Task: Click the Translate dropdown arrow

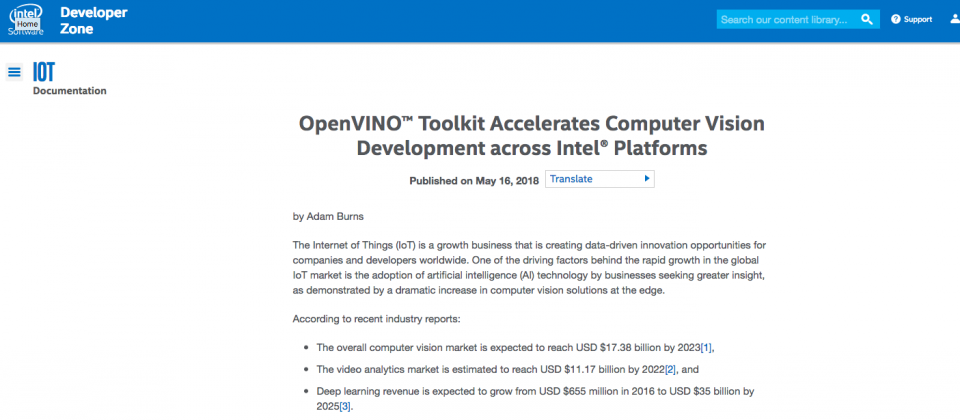Action: point(647,179)
